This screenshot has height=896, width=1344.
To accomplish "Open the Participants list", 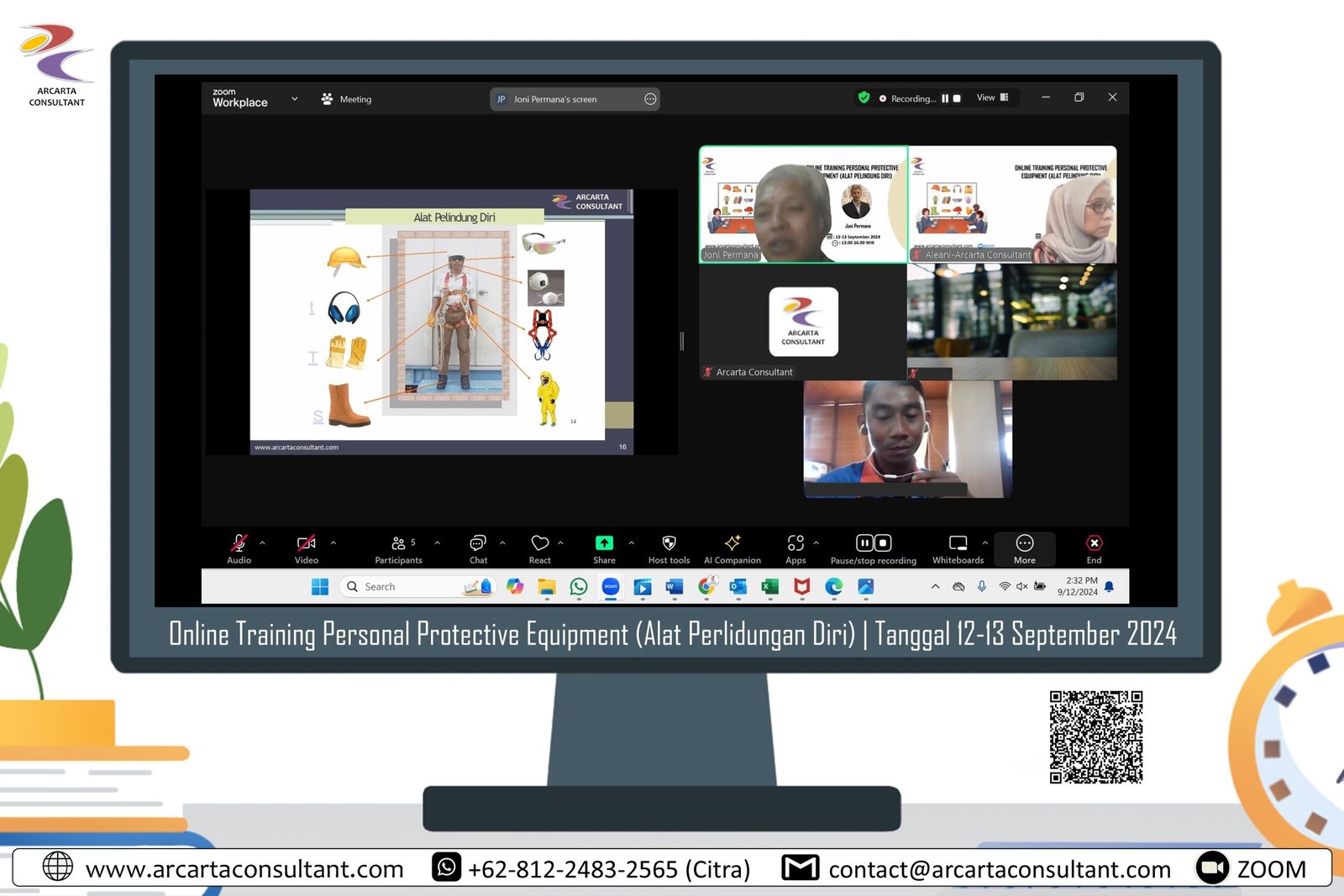I will [398, 544].
